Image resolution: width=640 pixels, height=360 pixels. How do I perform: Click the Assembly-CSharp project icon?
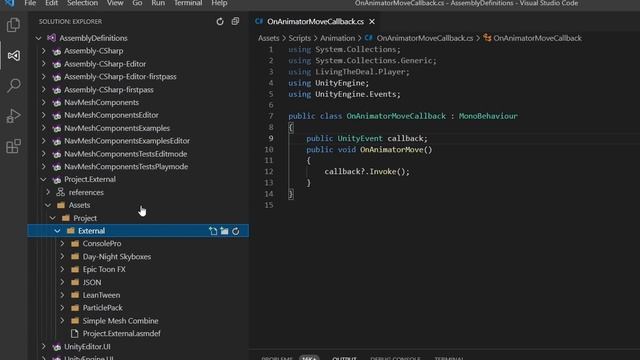[57, 51]
